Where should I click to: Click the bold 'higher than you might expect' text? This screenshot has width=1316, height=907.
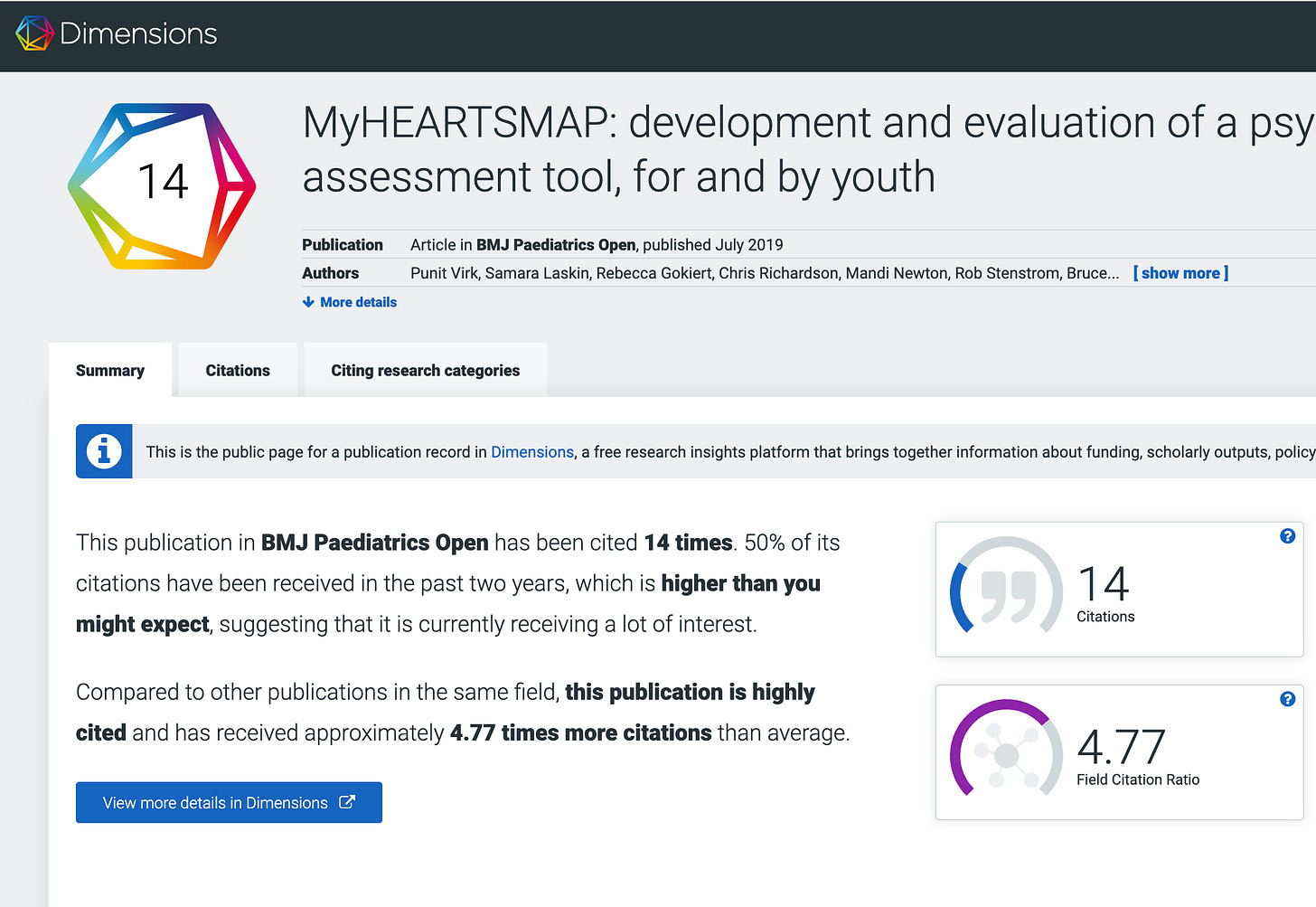click(448, 603)
